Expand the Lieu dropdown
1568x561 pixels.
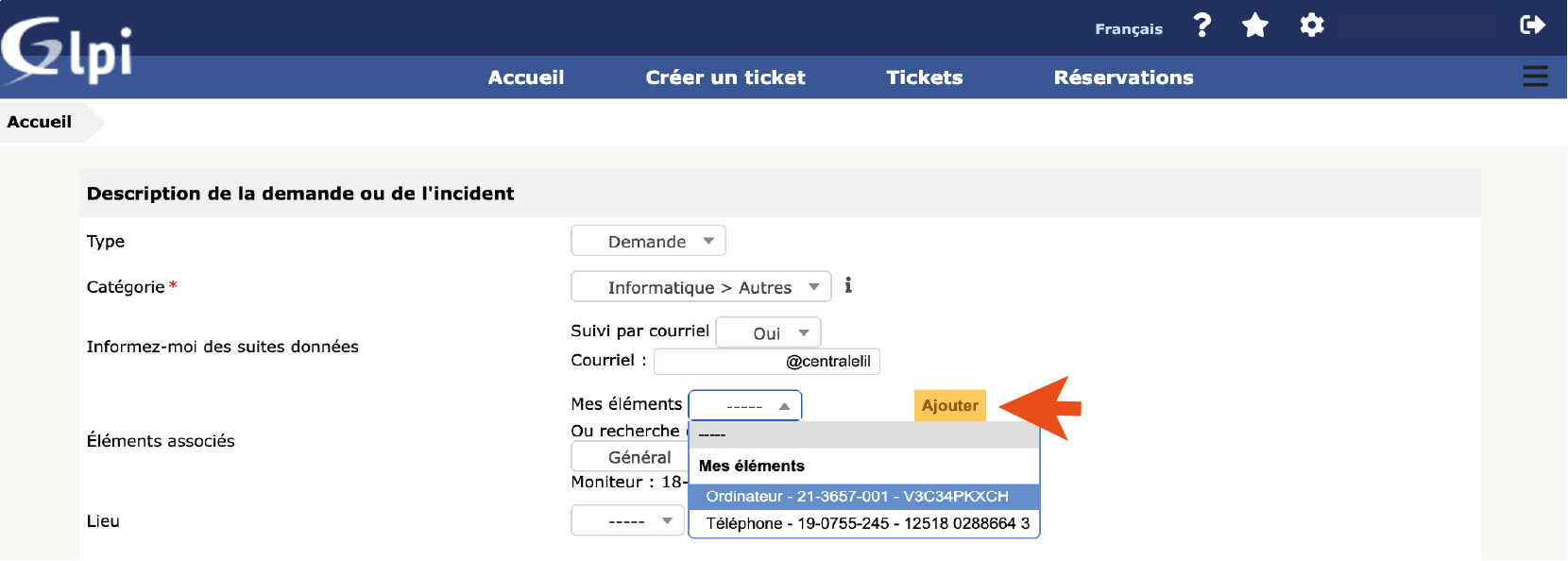coord(627,520)
